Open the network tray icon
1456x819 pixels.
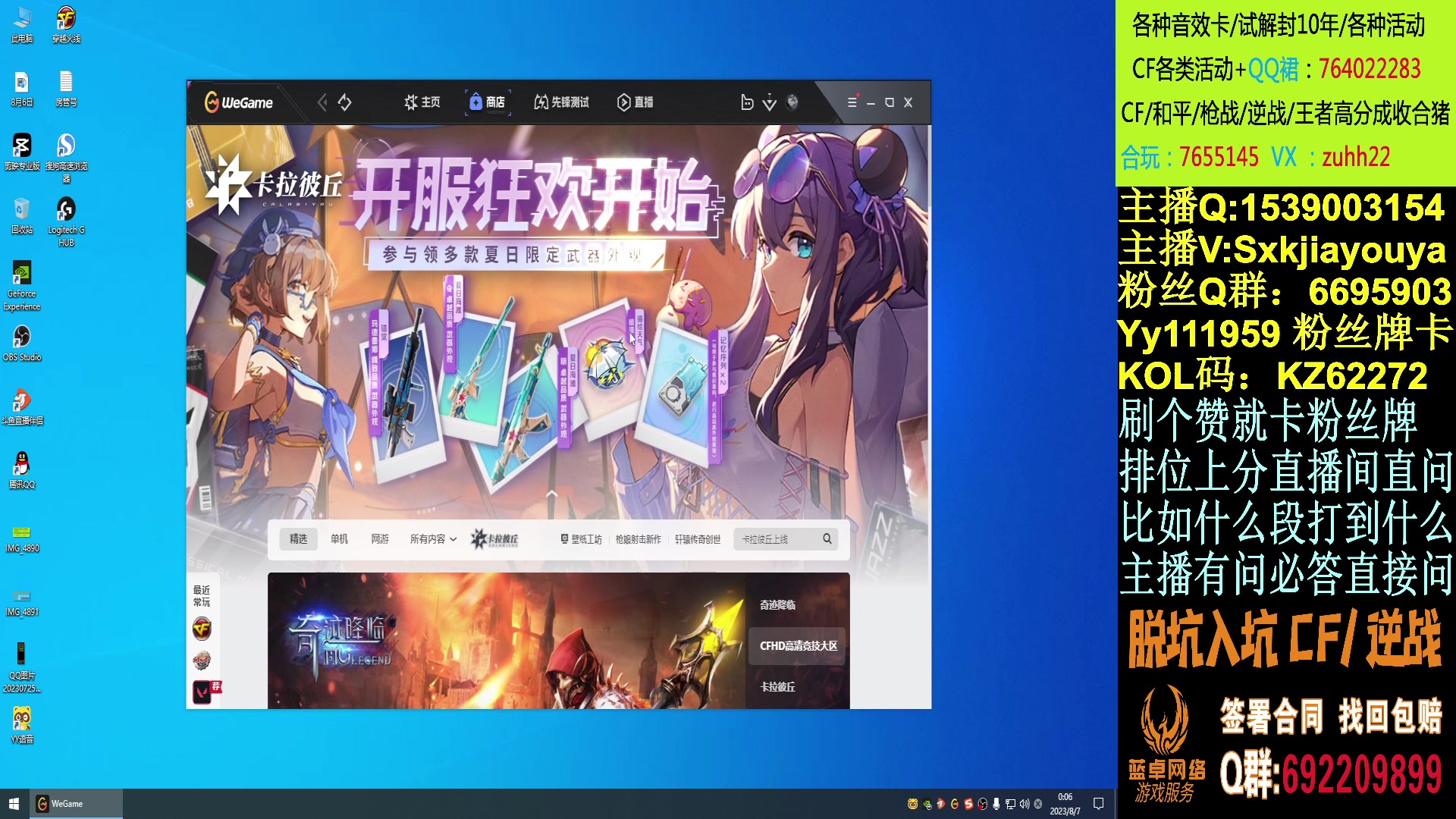(1010, 804)
